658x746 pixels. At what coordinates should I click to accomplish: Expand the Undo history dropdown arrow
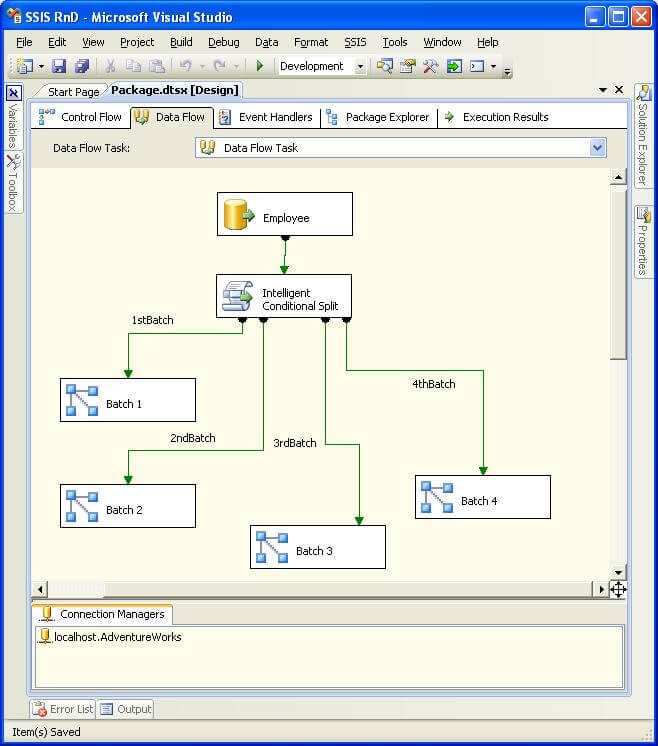click(x=202, y=66)
